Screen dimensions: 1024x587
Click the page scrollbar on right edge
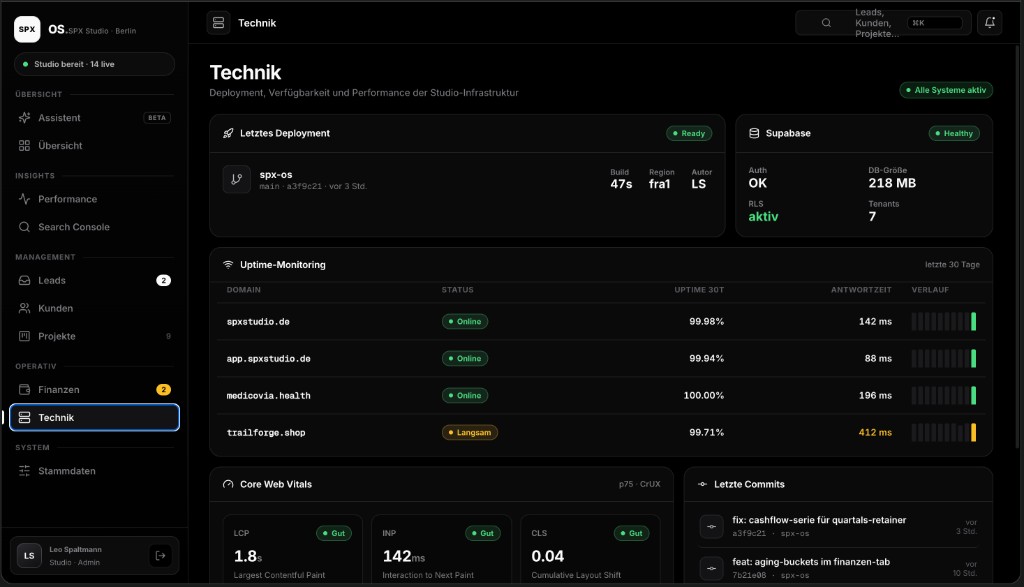(1018, 248)
